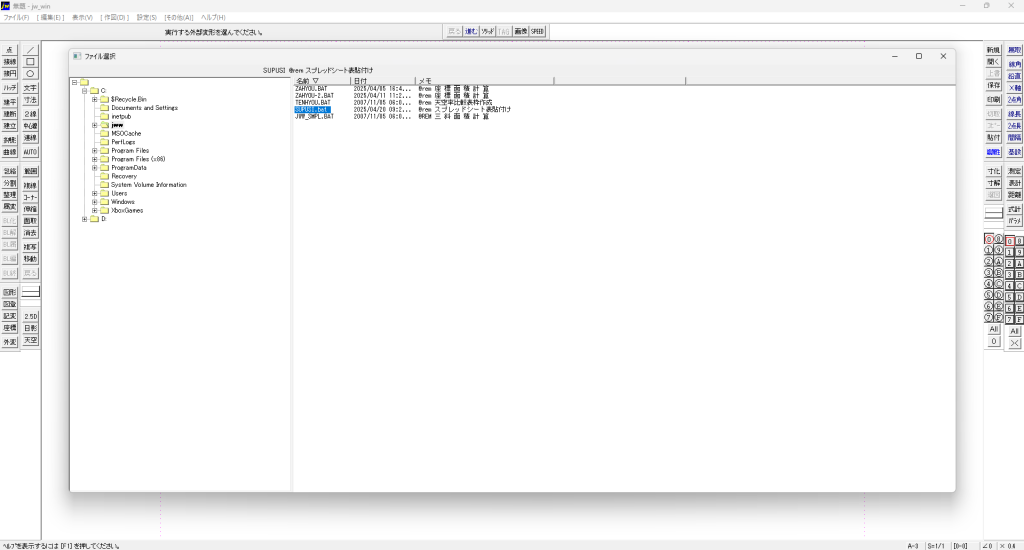
Task: Toggle layer group square A button
Action: (1019, 263)
